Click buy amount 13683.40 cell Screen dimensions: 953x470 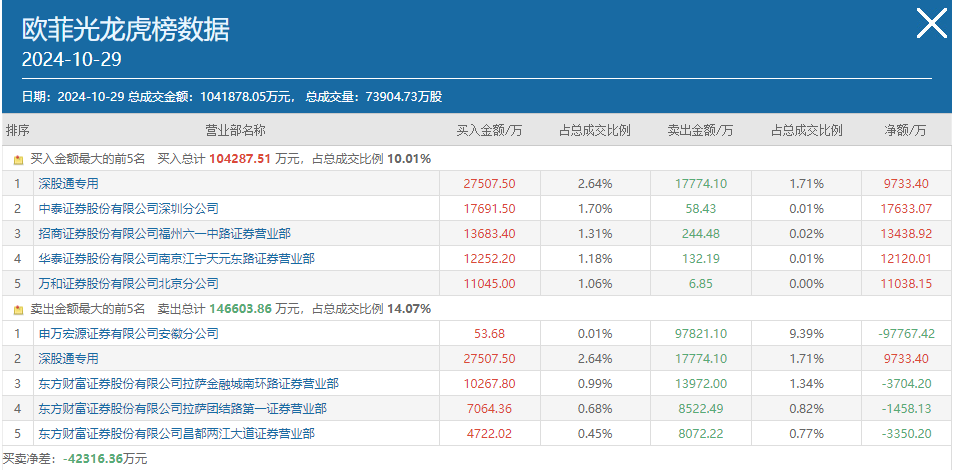(x=489, y=233)
